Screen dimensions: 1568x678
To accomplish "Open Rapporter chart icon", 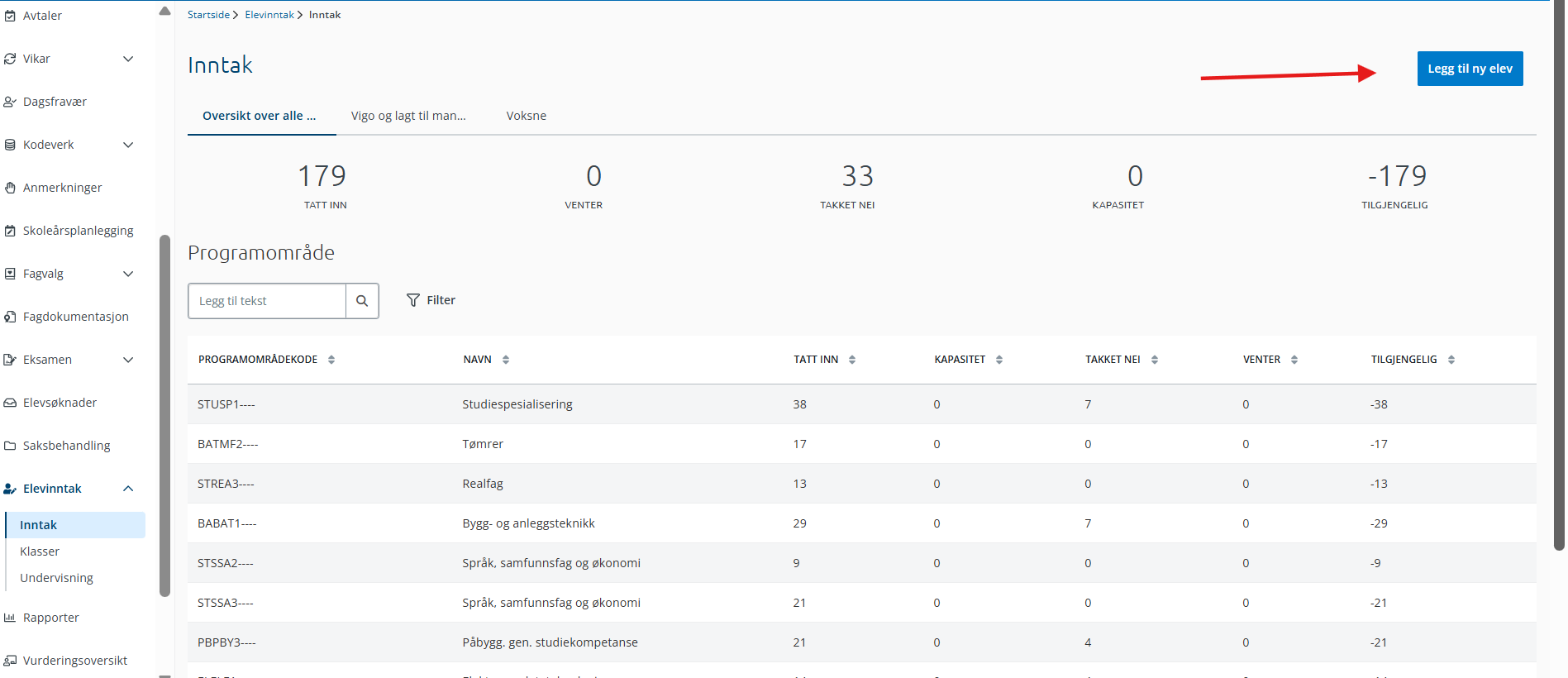I will click(10, 618).
